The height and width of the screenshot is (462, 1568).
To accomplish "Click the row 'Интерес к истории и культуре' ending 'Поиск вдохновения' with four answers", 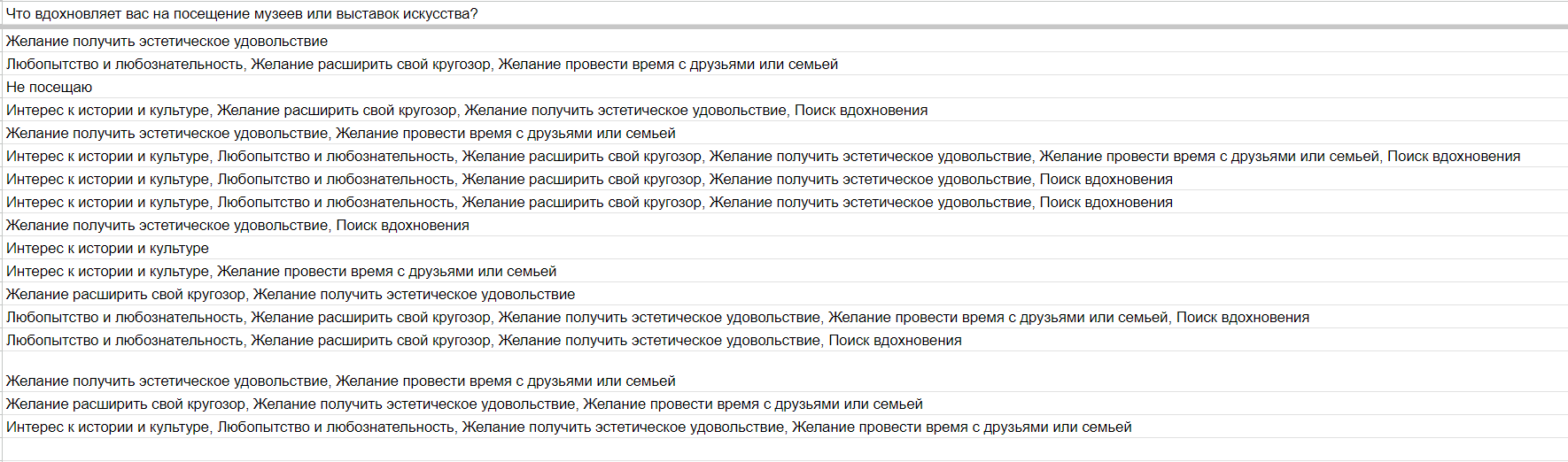I will point(784,110).
